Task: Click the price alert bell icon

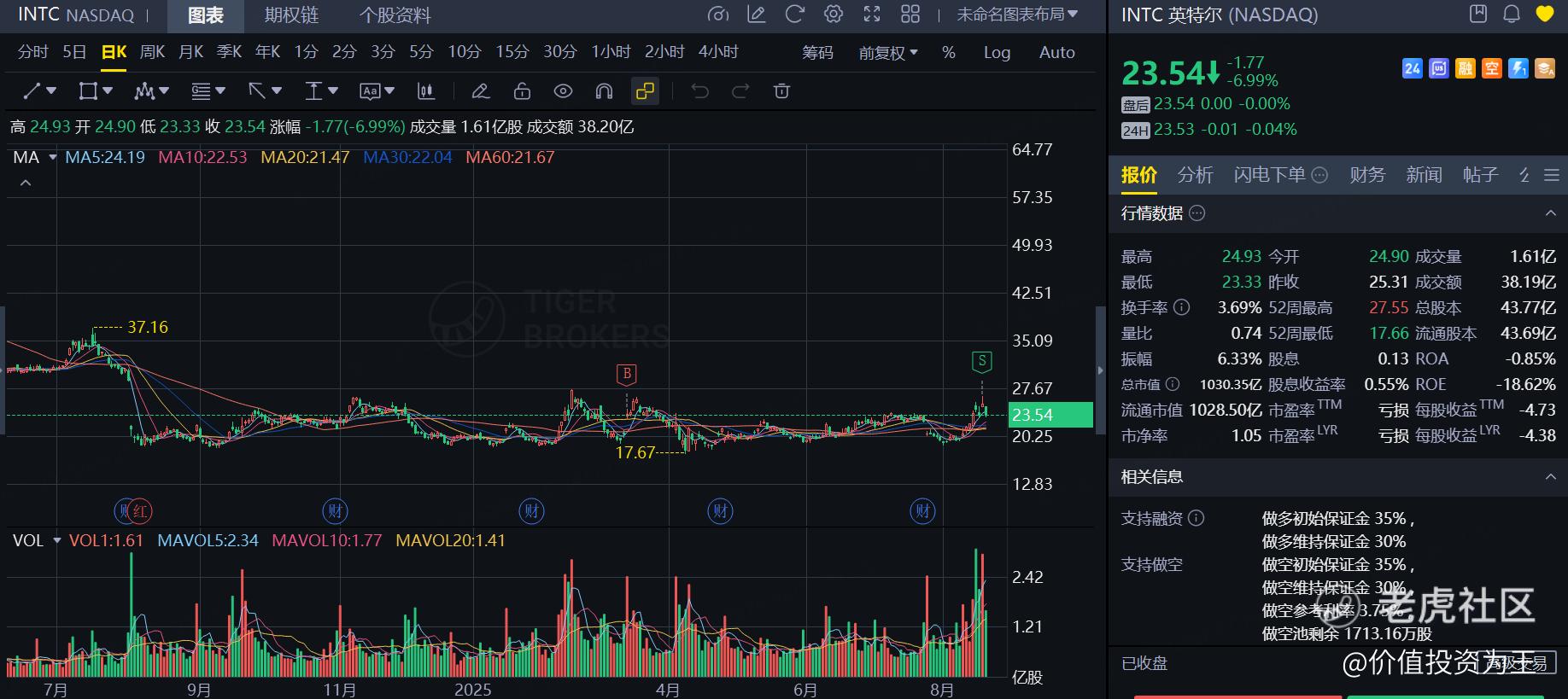Action: coord(1512,15)
